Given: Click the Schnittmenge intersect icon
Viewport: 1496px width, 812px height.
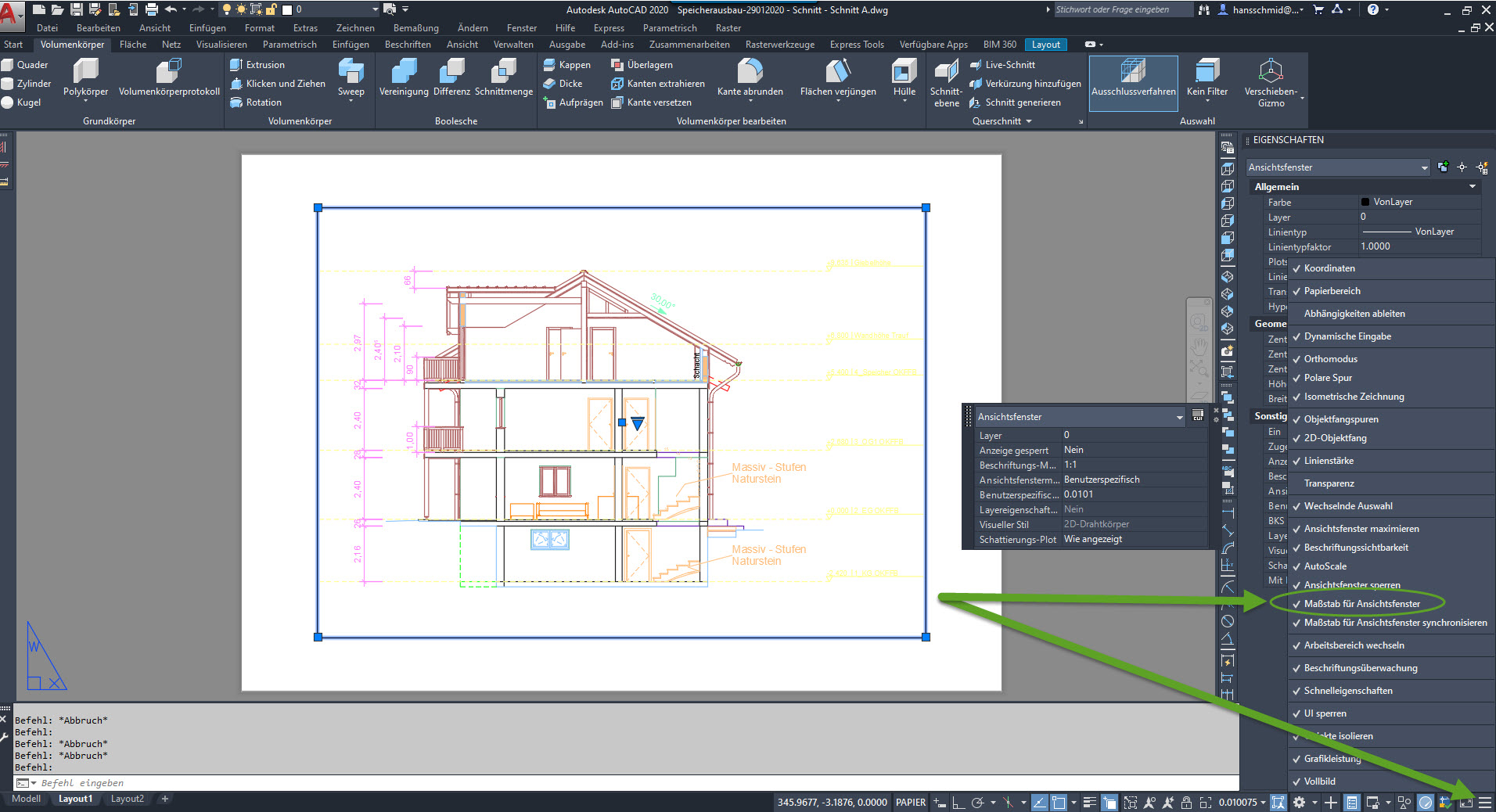Looking at the screenshot, I should pos(503,71).
